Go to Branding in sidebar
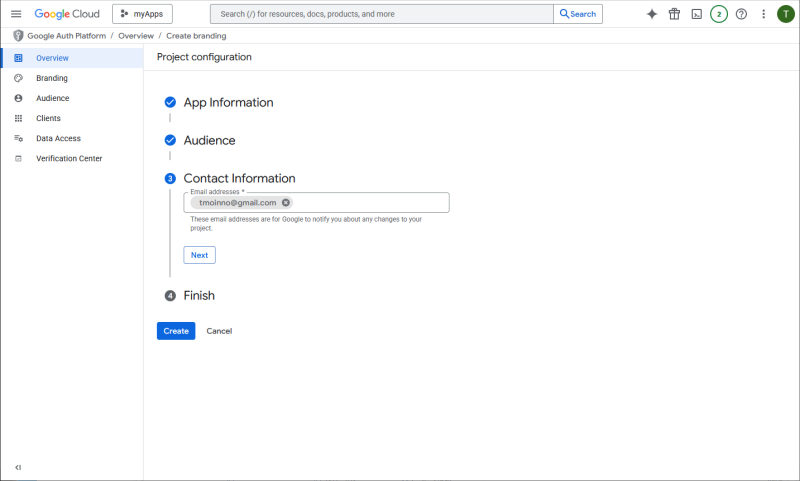The height and width of the screenshot is (481, 800). click(x=52, y=78)
